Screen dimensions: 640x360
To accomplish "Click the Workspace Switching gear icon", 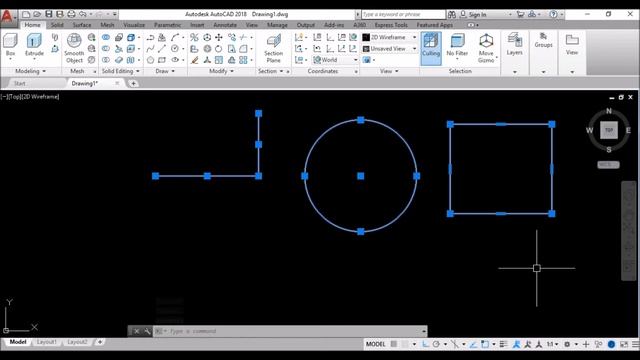I will point(567,344).
